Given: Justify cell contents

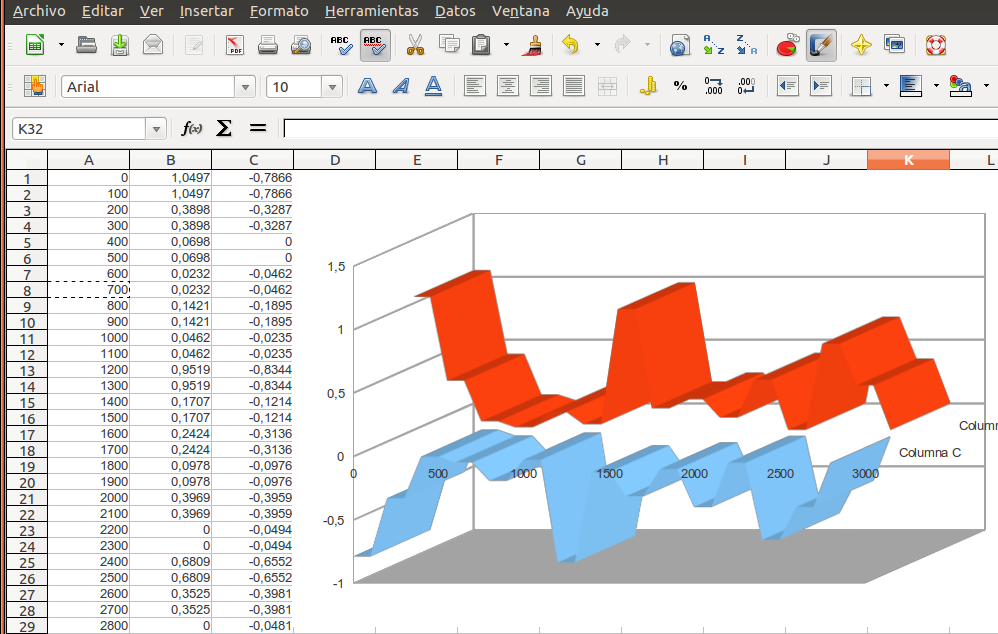Looking at the screenshot, I should (x=573, y=86).
